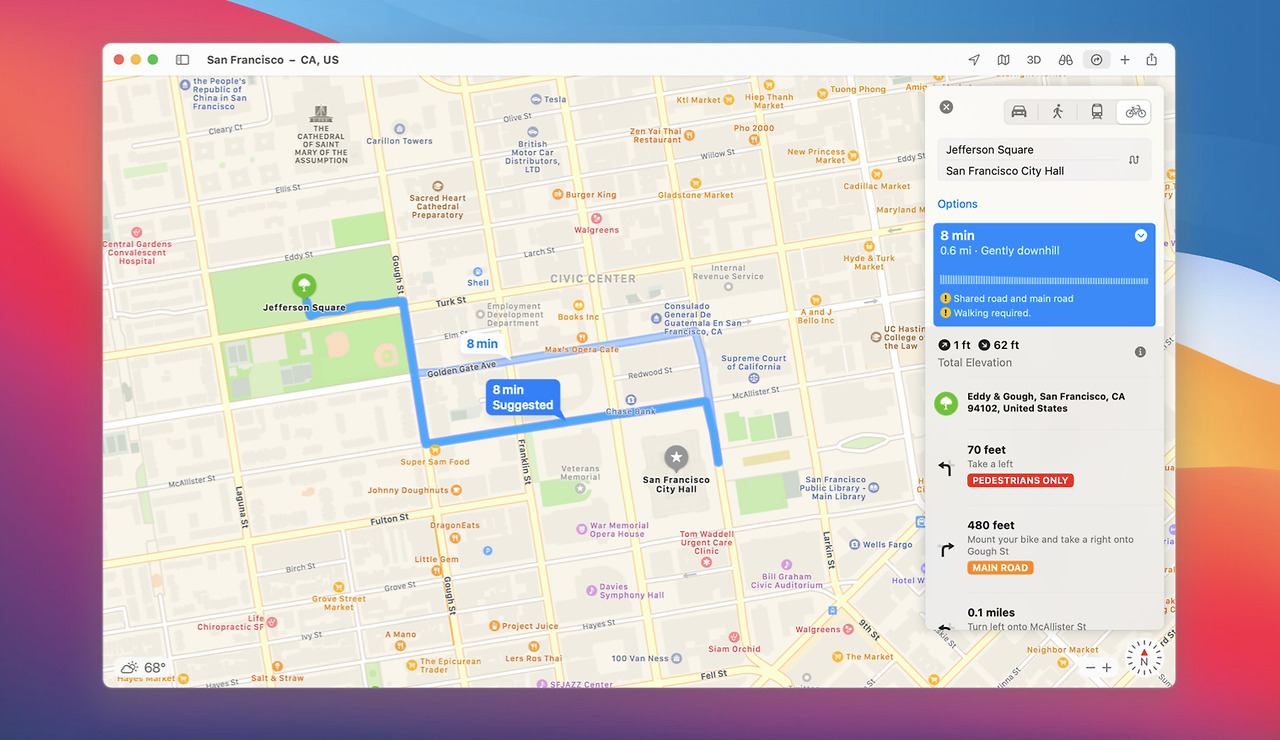The height and width of the screenshot is (740, 1280).
Task: Click the Siam Orchid marker
Action: (x=735, y=636)
